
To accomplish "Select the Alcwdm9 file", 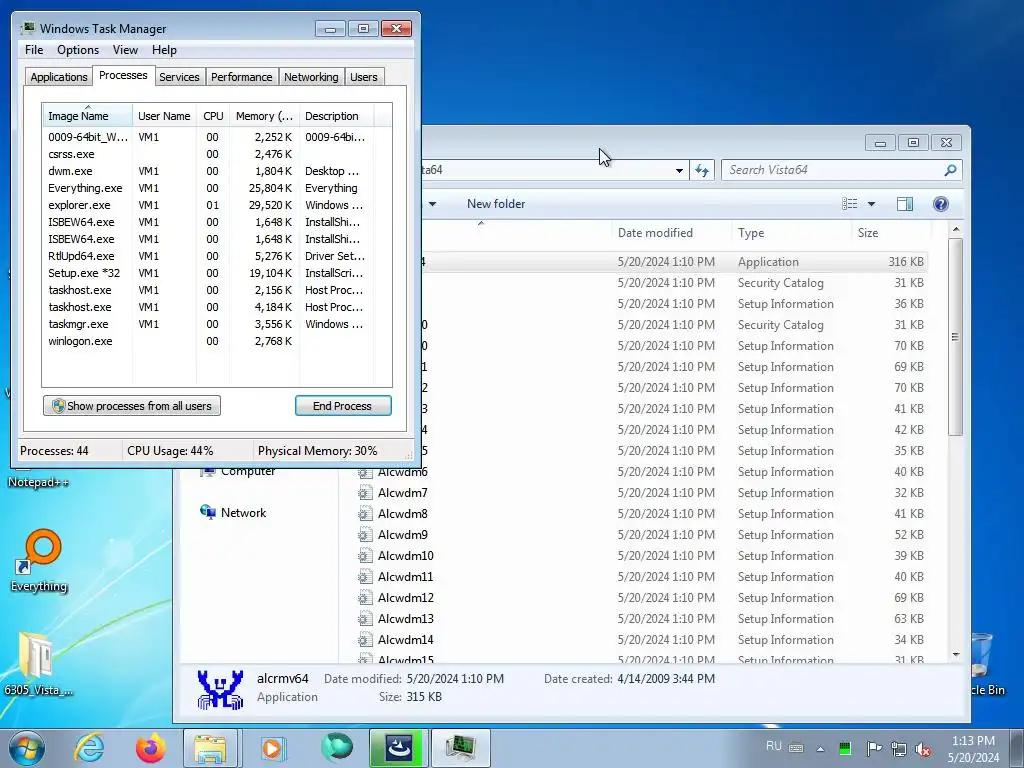I will click(402, 535).
